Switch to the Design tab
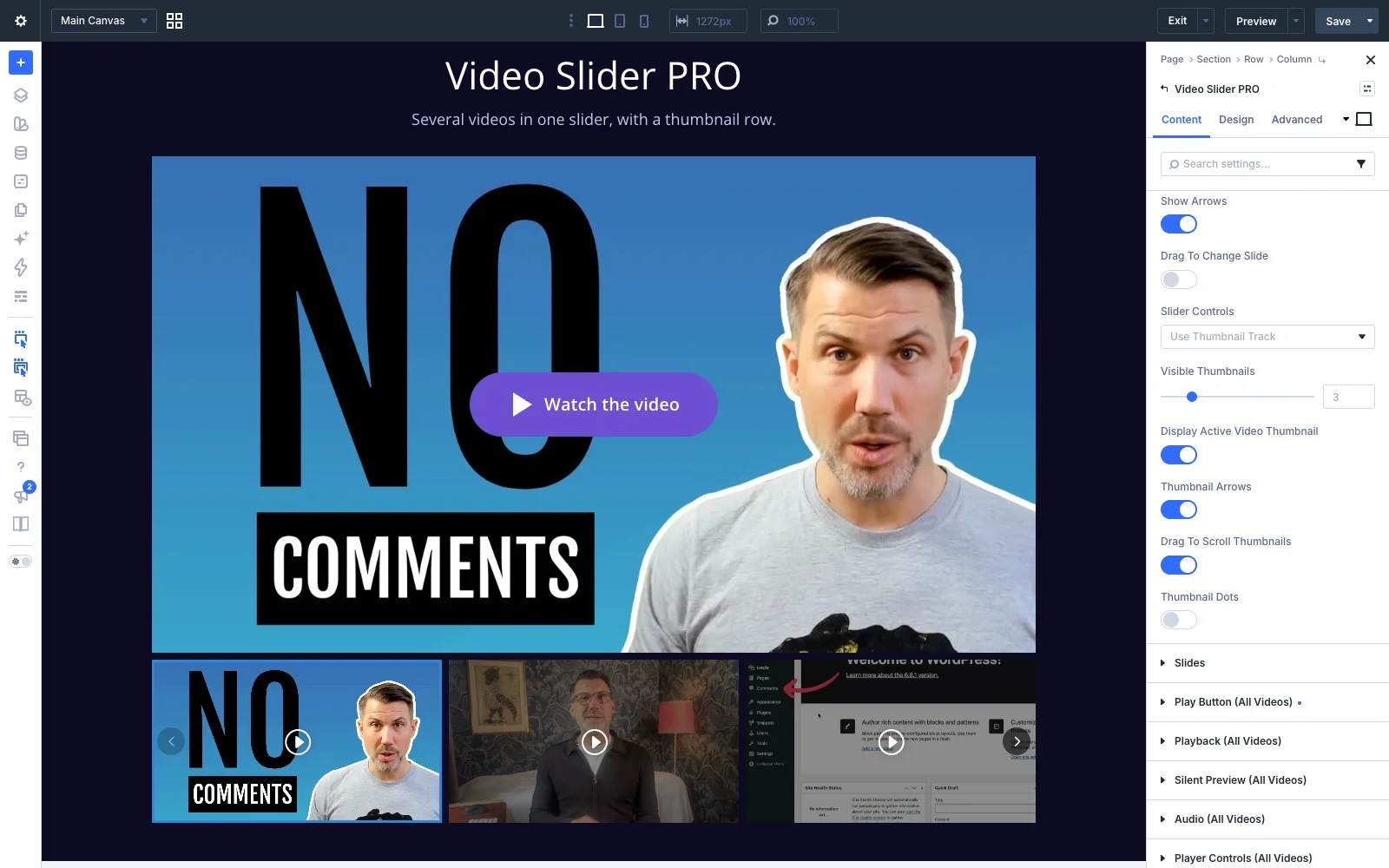Screen dimensions: 1389x868 click(x=1236, y=120)
